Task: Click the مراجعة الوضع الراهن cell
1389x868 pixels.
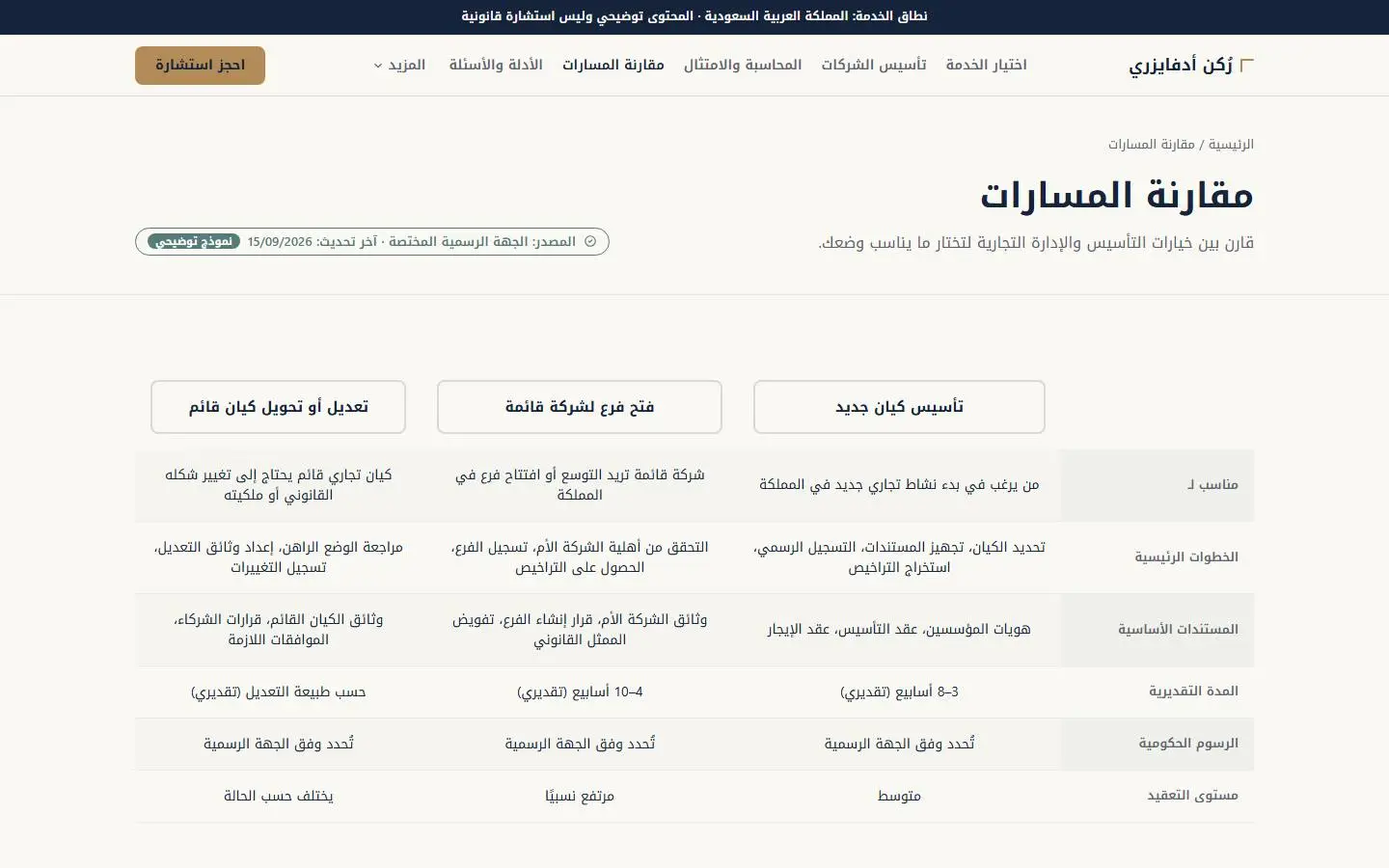Action: coord(278,557)
